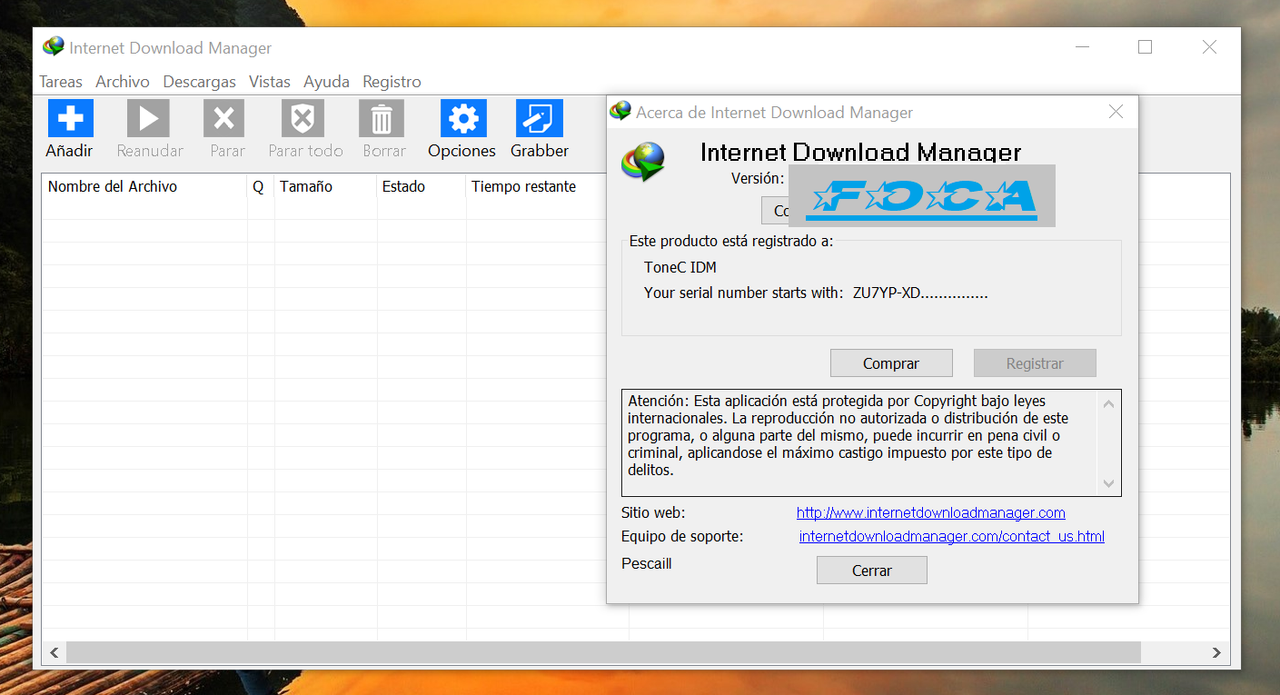Click right arrow of horizontal scrollbar
The width and height of the screenshot is (1280, 695).
[1217, 652]
